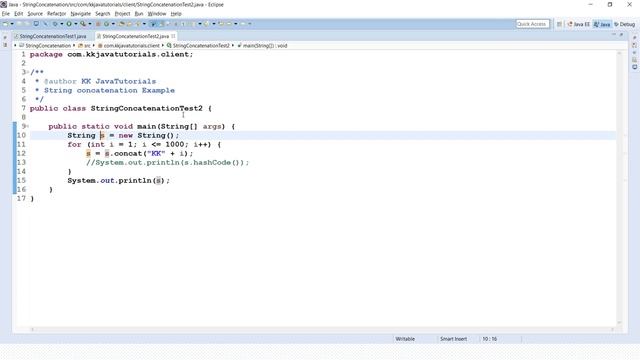Image resolution: width=640 pixels, height=360 pixels.
Task: Click StringConcatenation project in breadcrumb
Action: (x=48, y=46)
